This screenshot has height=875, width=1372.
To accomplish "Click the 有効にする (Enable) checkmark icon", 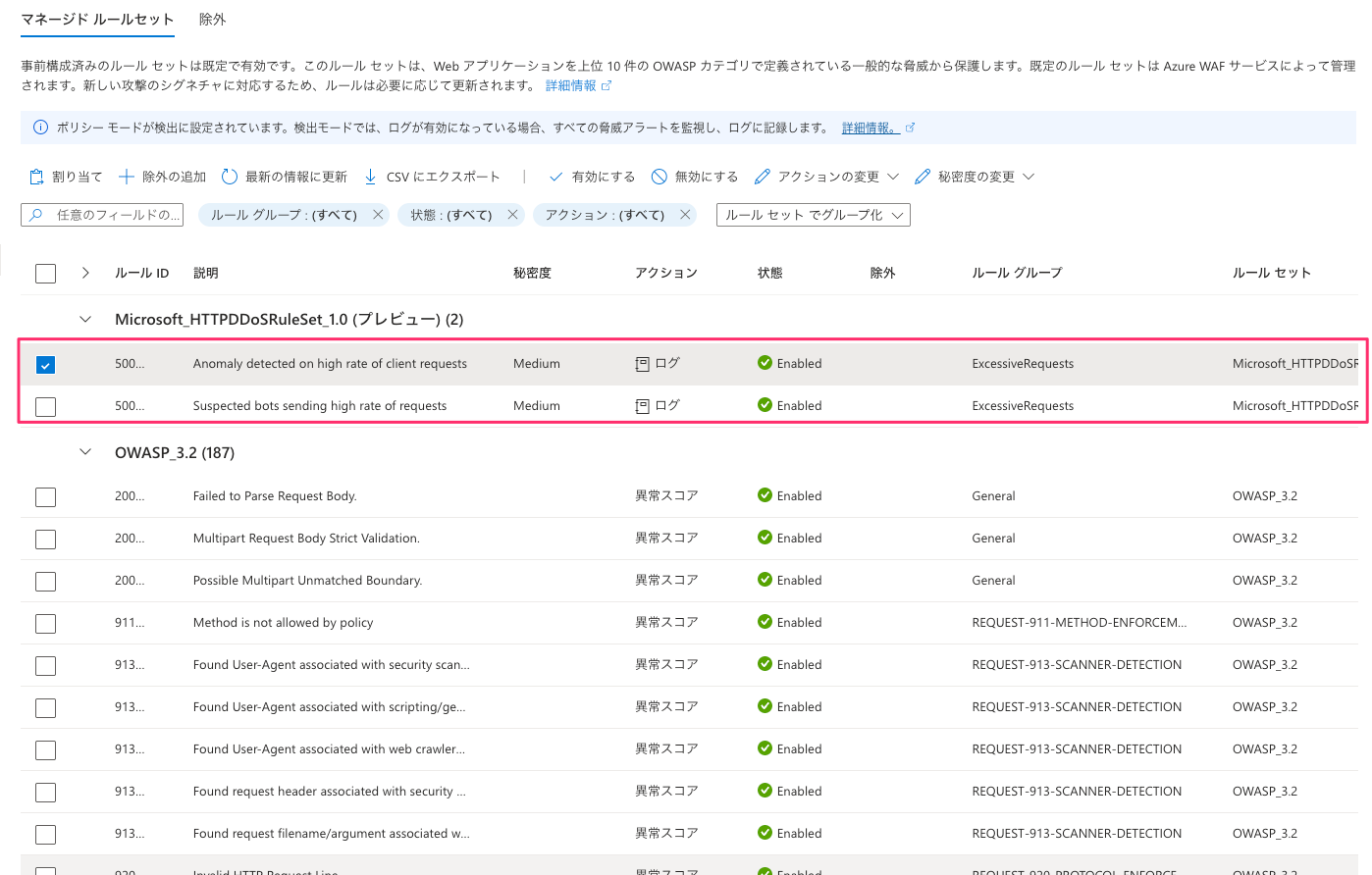I will coord(555,176).
